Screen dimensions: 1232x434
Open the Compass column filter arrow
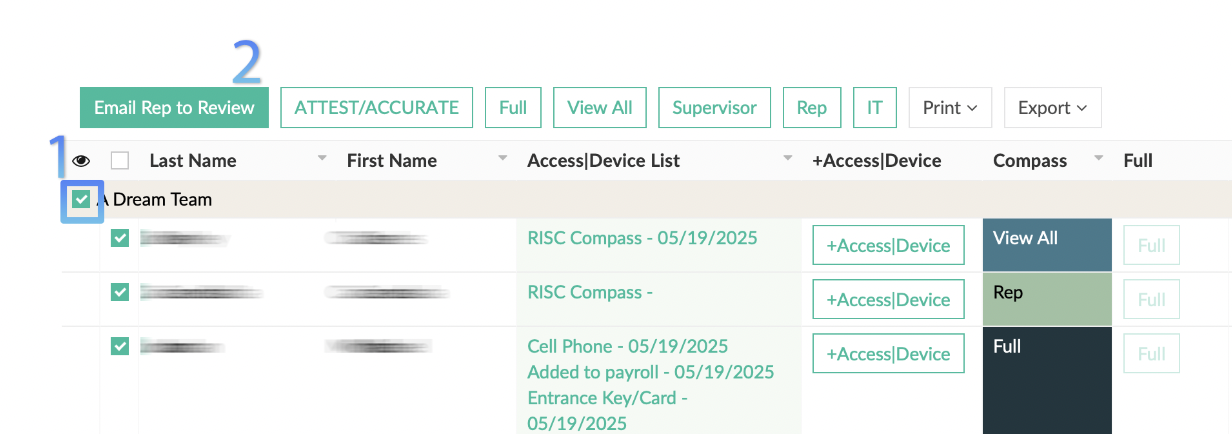(1100, 159)
